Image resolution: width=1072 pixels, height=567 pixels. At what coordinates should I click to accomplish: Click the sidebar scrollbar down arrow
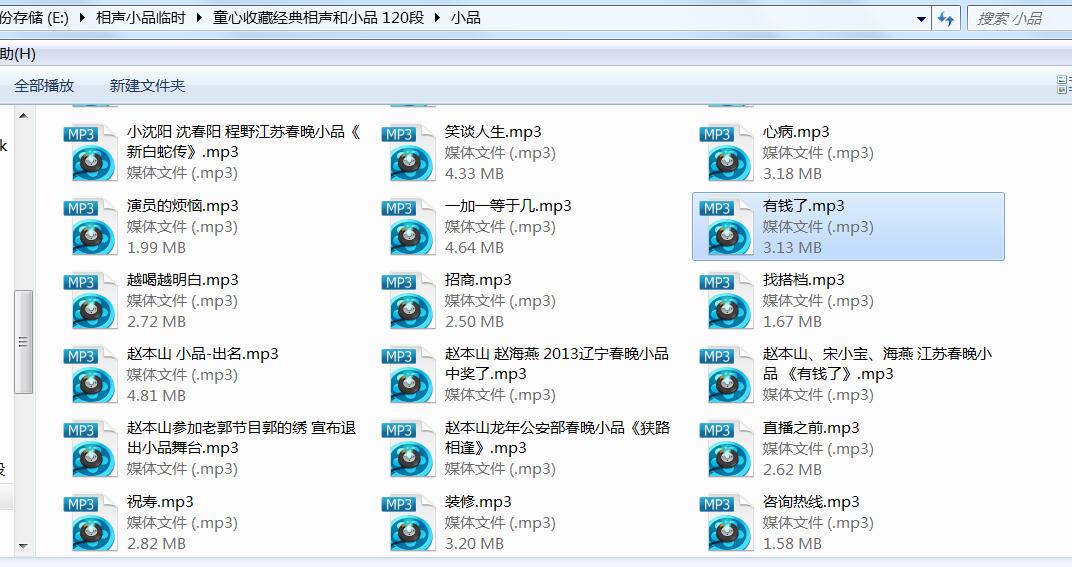pos(23,546)
